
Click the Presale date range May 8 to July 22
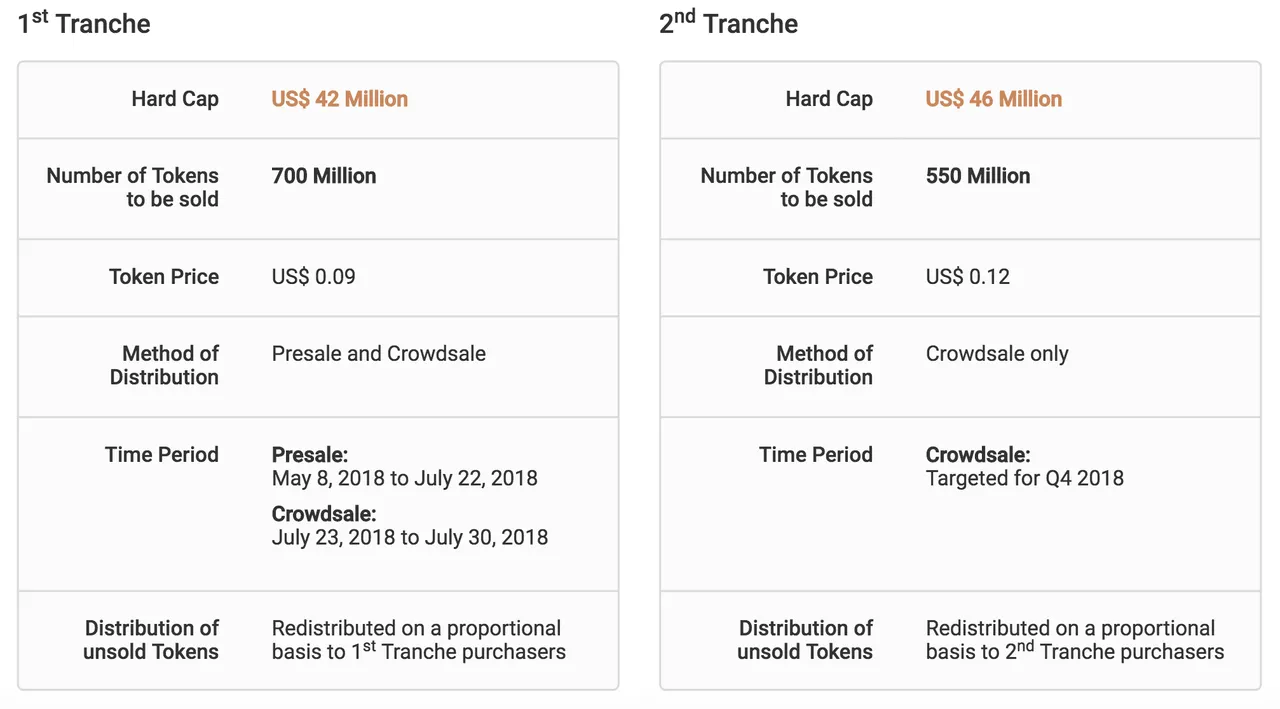pyautogui.click(x=405, y=479)
